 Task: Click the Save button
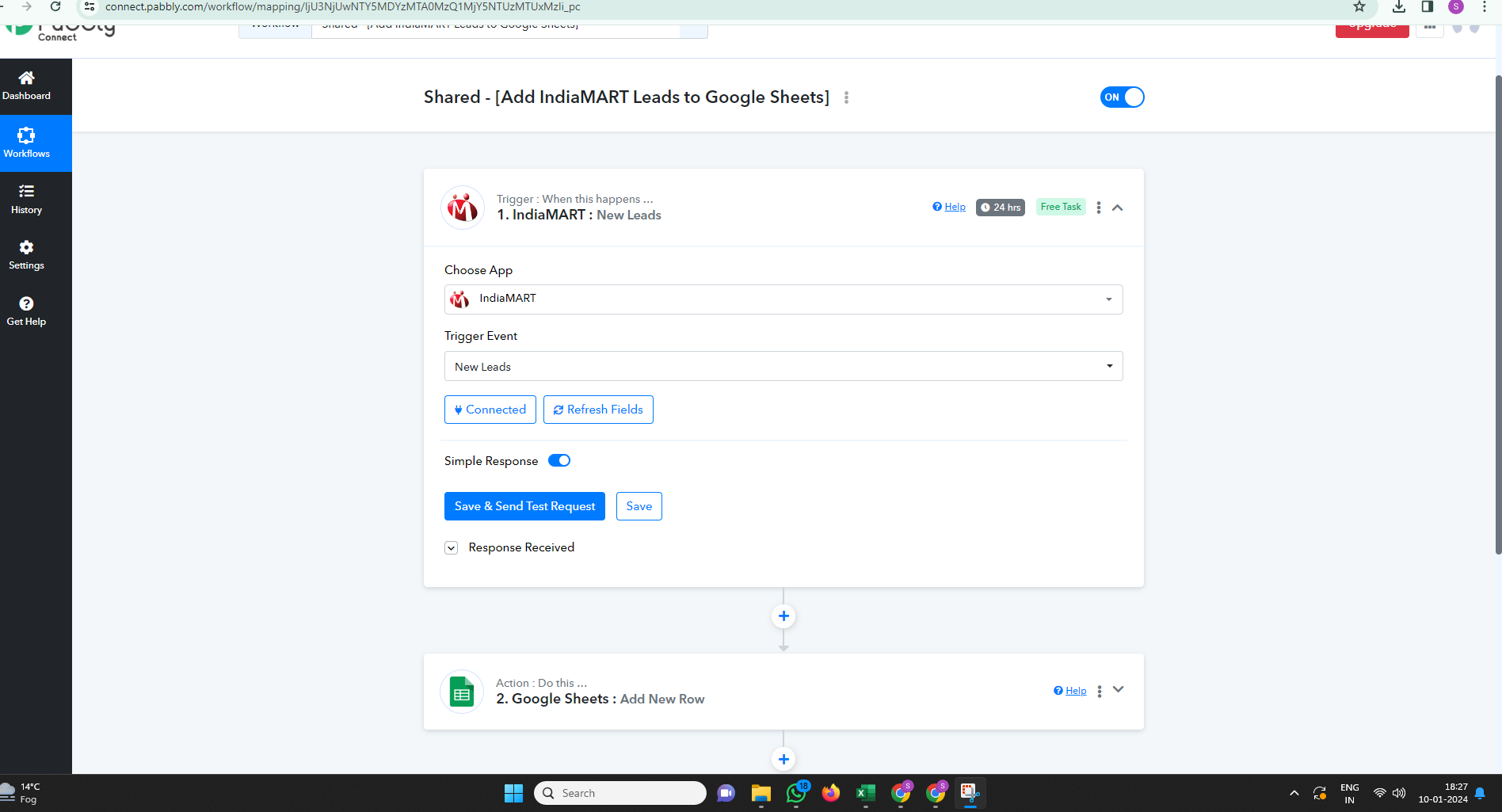tap(639, 506)
